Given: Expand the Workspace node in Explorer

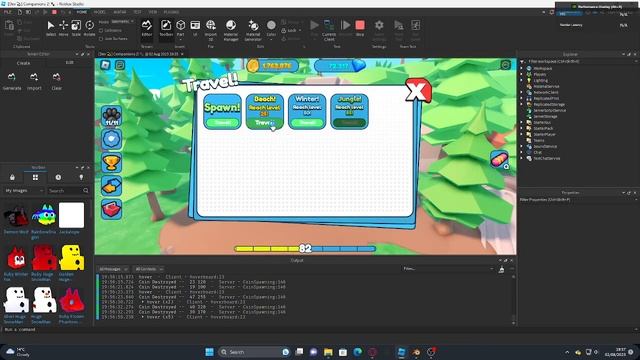Looking at the screenshot, I should pos(522,68).
